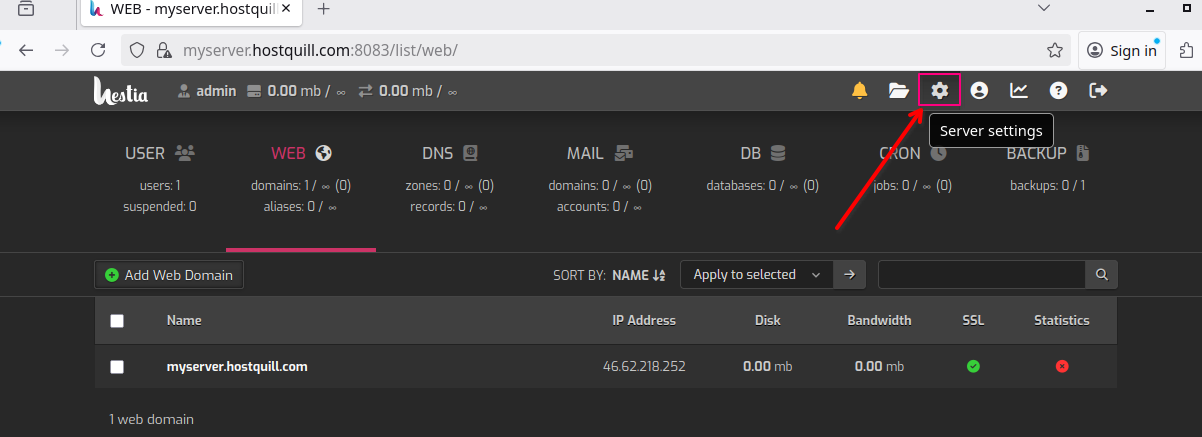
Task: Focus the domain search input field
Action: [981, 274]
